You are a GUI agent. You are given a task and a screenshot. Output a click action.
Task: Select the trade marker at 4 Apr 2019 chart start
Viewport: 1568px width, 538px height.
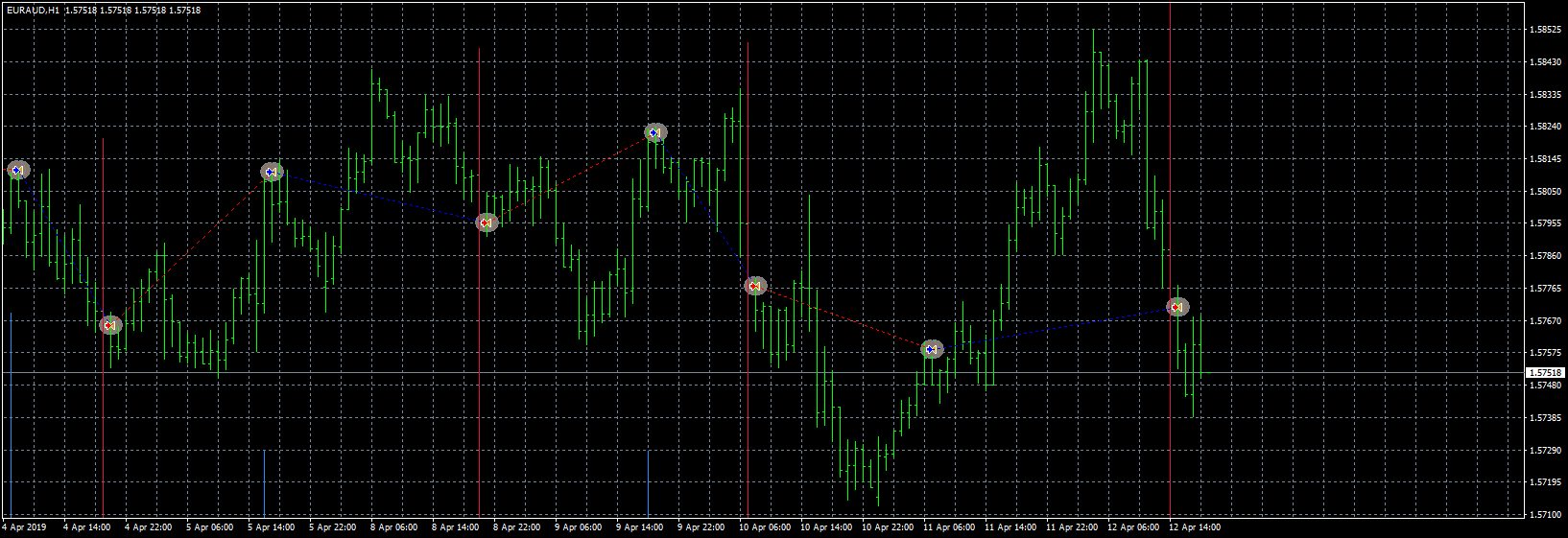(18, 170)
